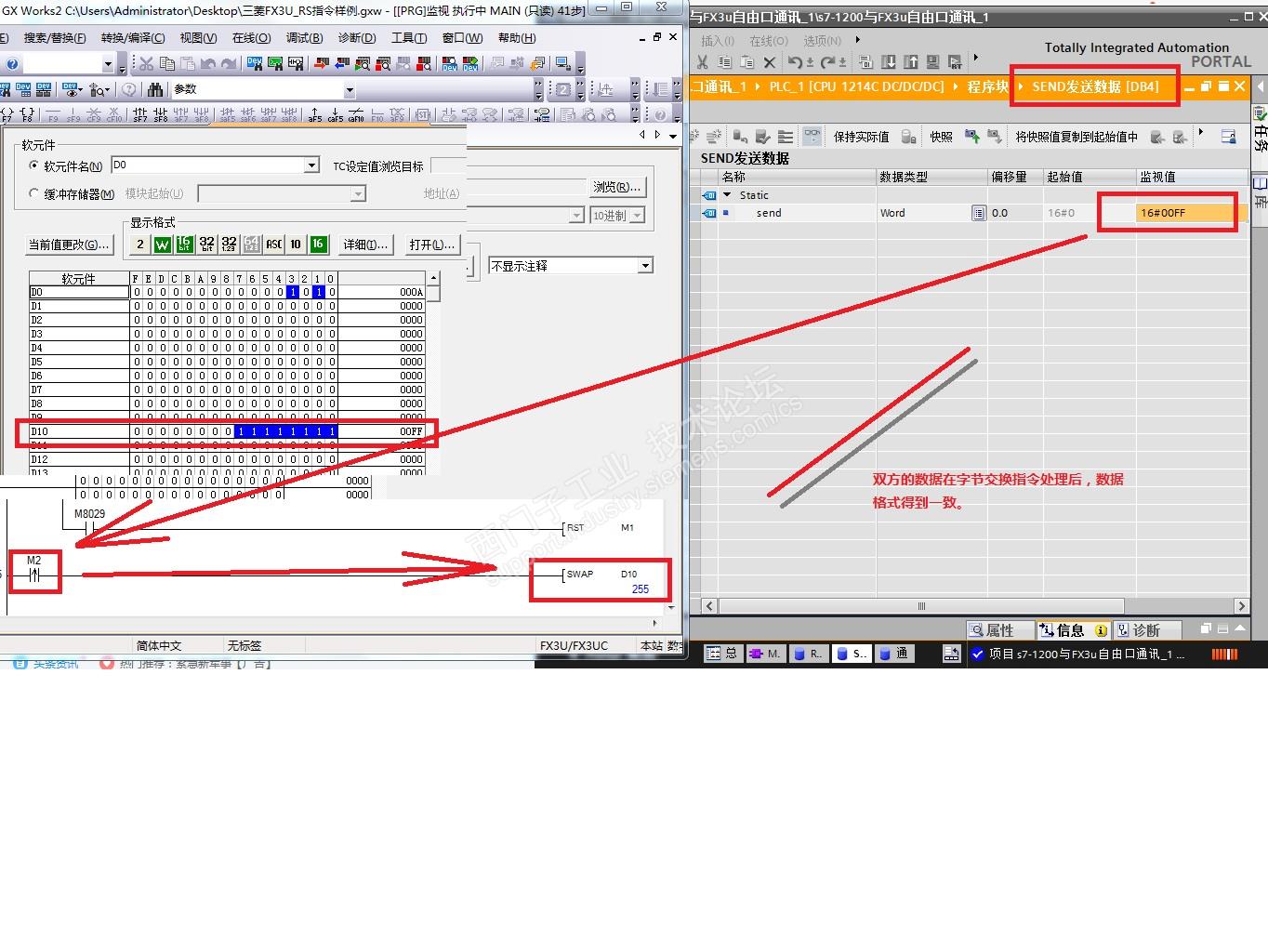1268x952 pixels.
Task: Click the Copy icon in GX Works2 toolbar
Action: [x=167, y=63]
